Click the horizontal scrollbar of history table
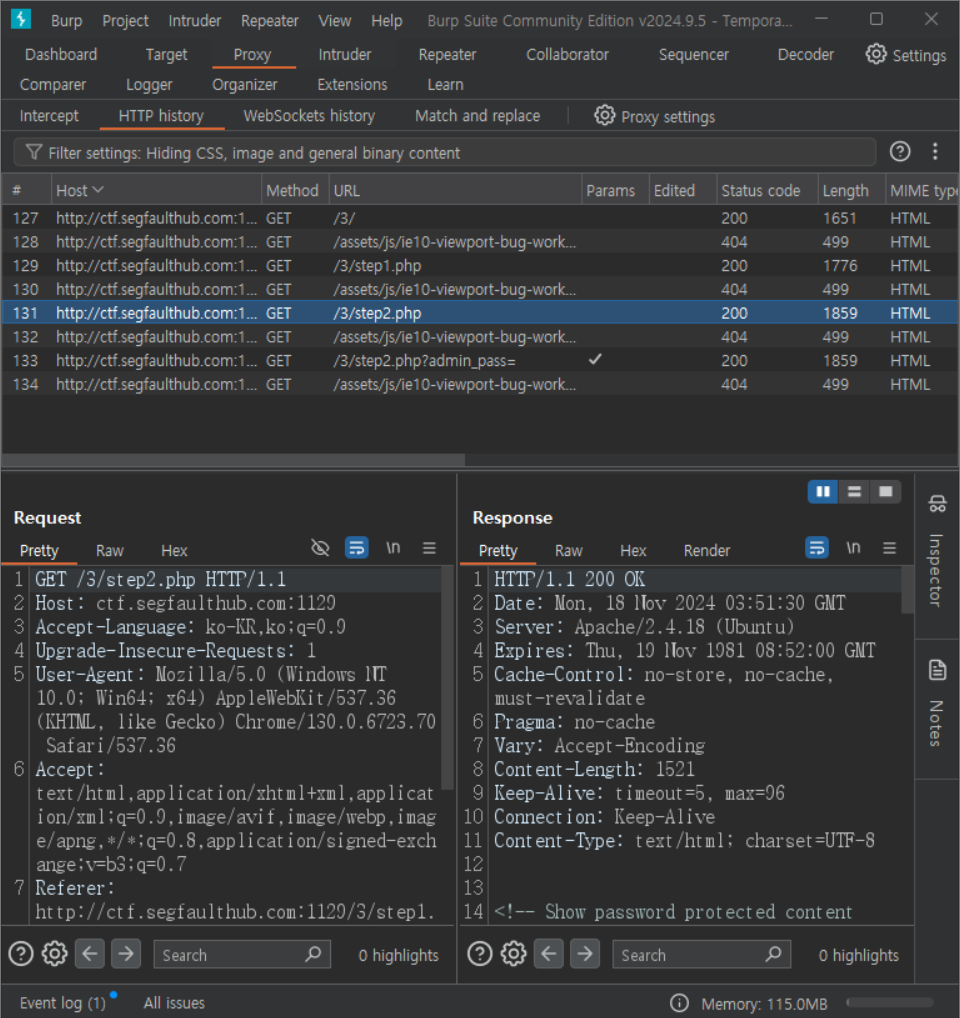 coord(234,460)
